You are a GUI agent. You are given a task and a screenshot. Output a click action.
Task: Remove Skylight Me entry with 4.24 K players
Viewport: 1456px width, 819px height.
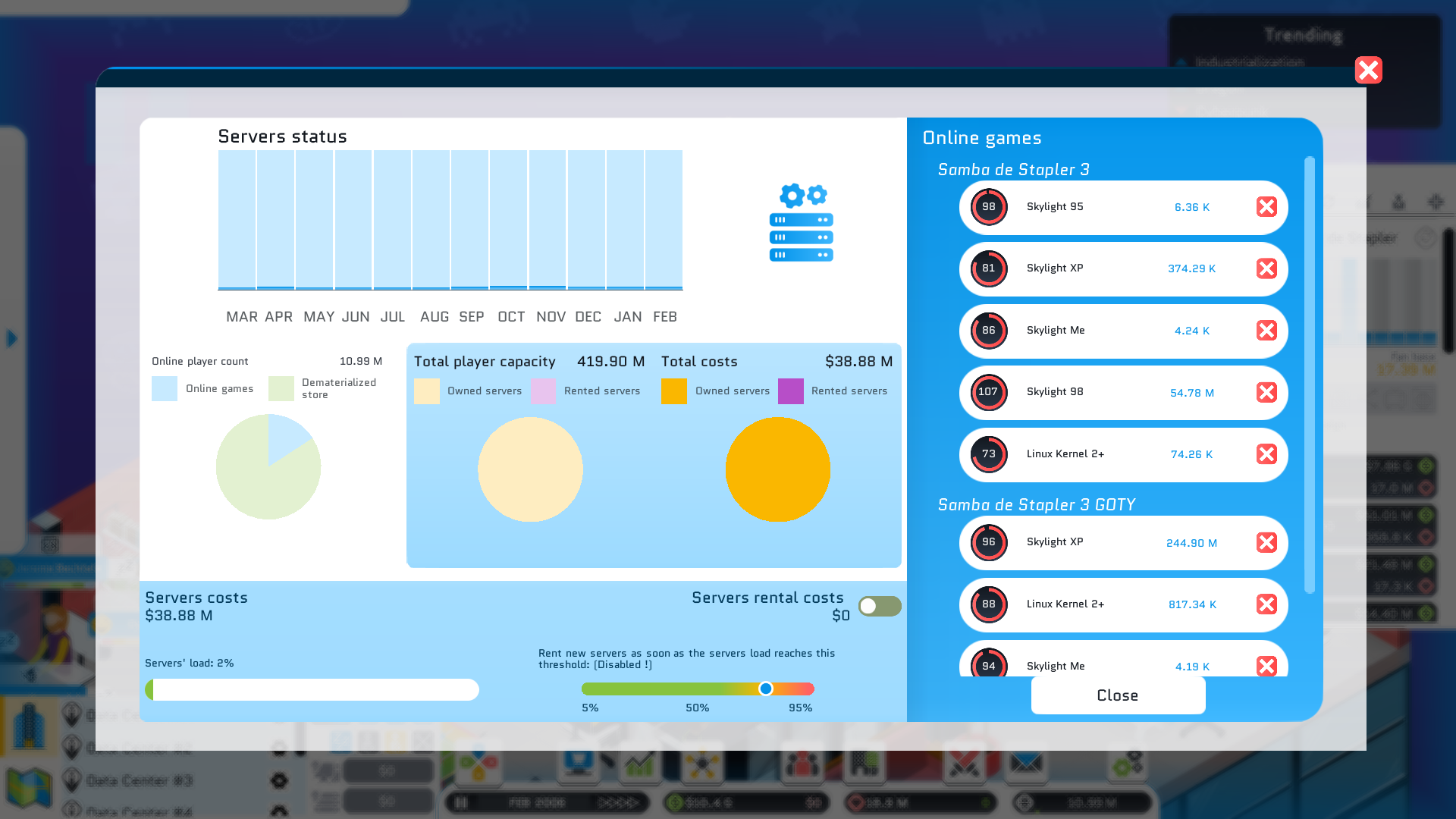tap(1266, 331)
